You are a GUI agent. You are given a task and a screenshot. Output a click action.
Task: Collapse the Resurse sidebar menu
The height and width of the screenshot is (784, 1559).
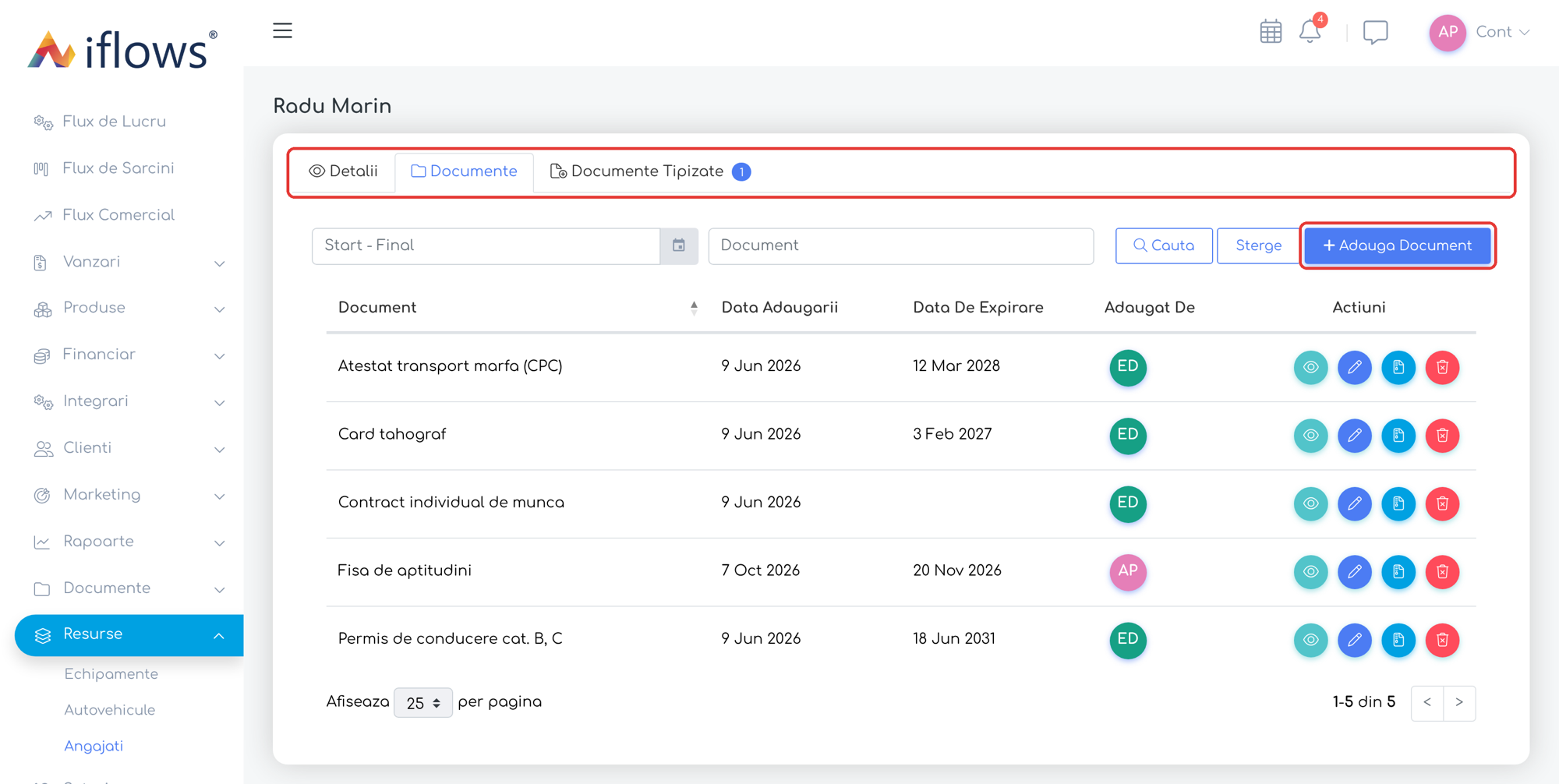pos(129,634)
